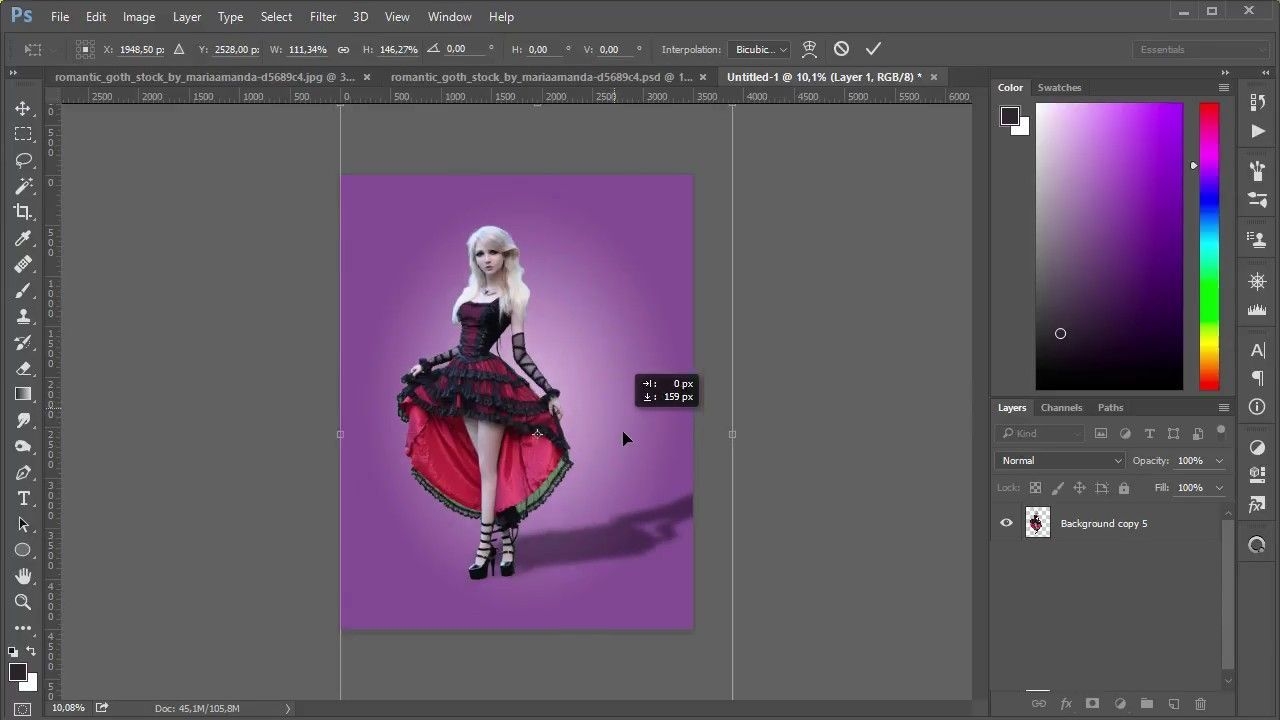Select the History Brush tool
The width and height of the screenshot is (1280, 720).
tap(23, 342)
